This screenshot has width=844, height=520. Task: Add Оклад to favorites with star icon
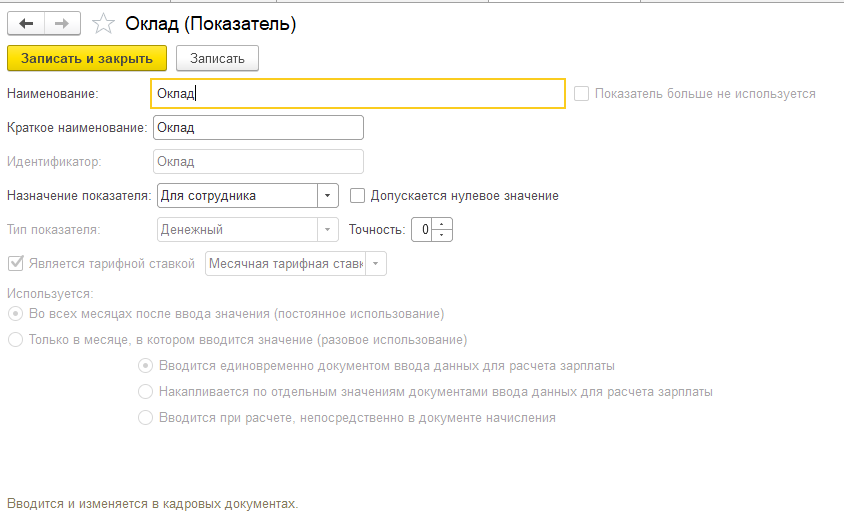103,24
